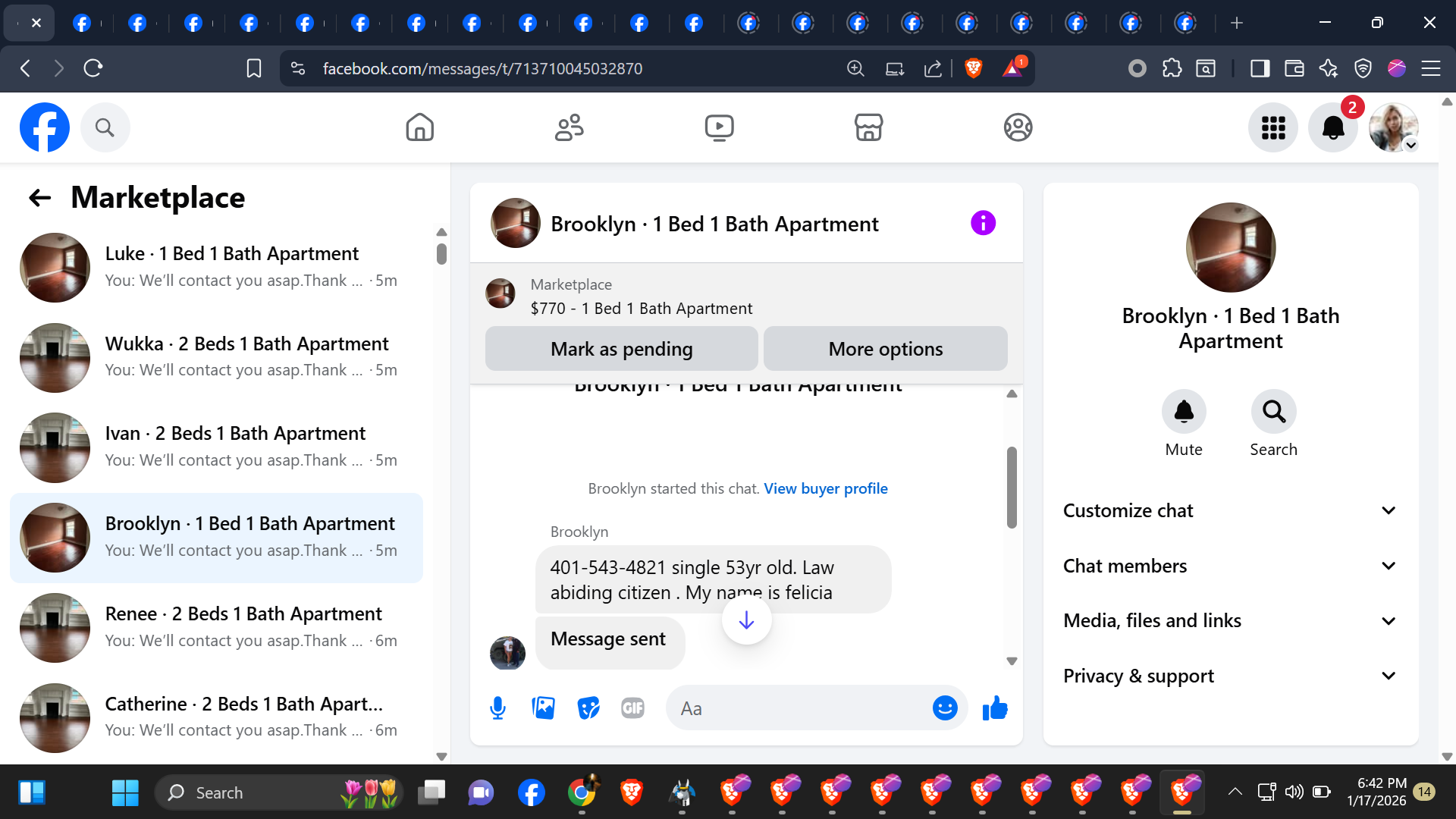
Task: Open the Friends tab in the top navigation
Action: (569, 127)
